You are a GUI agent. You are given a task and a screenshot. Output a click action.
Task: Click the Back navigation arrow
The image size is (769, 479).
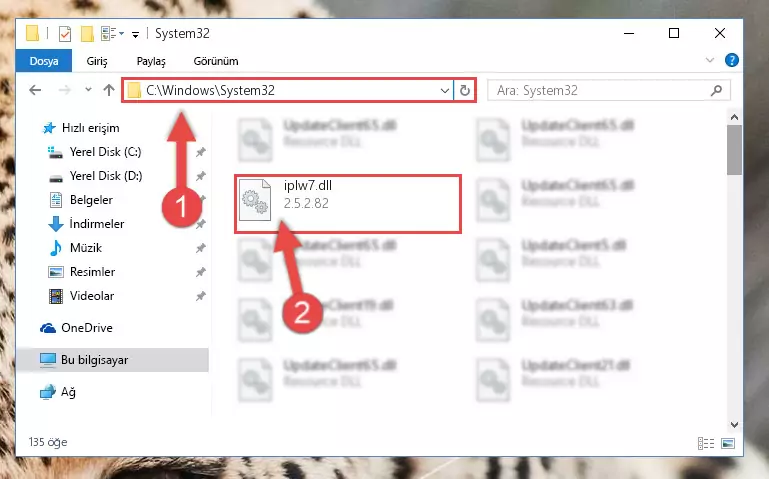pos(35,90)
